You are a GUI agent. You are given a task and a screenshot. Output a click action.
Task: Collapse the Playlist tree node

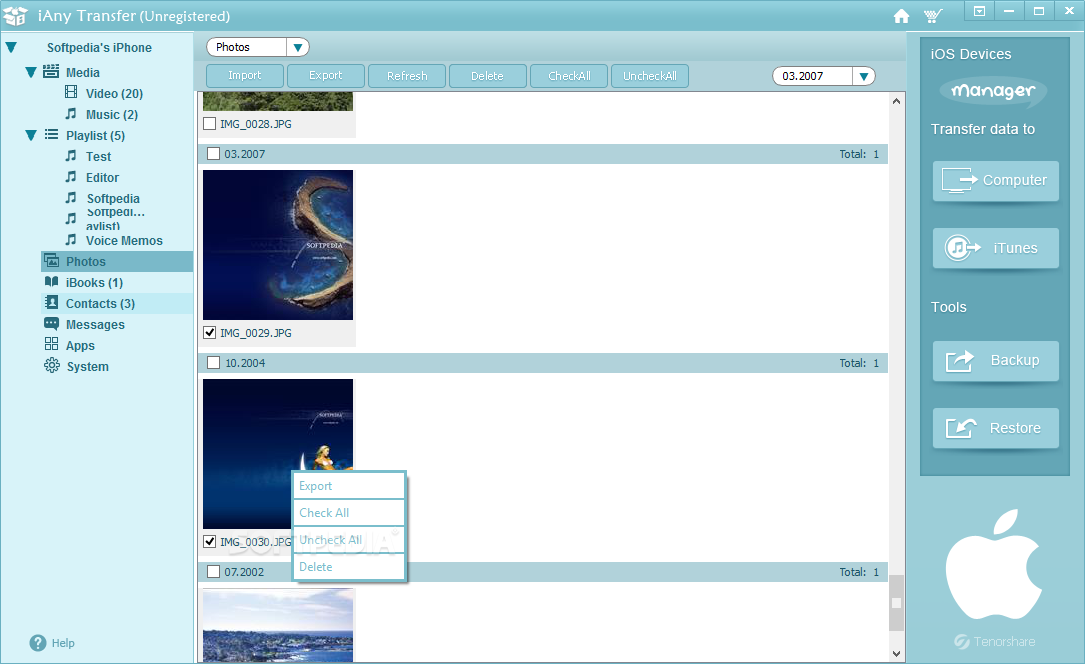pyautogui.click(x=30, y=135)
